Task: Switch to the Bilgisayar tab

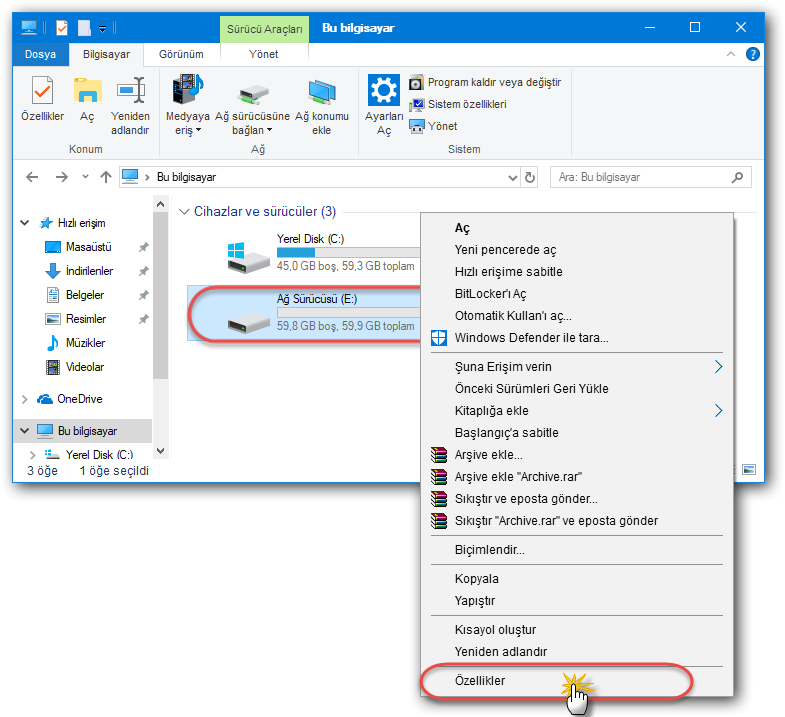Action: click(x=106, y=54)
